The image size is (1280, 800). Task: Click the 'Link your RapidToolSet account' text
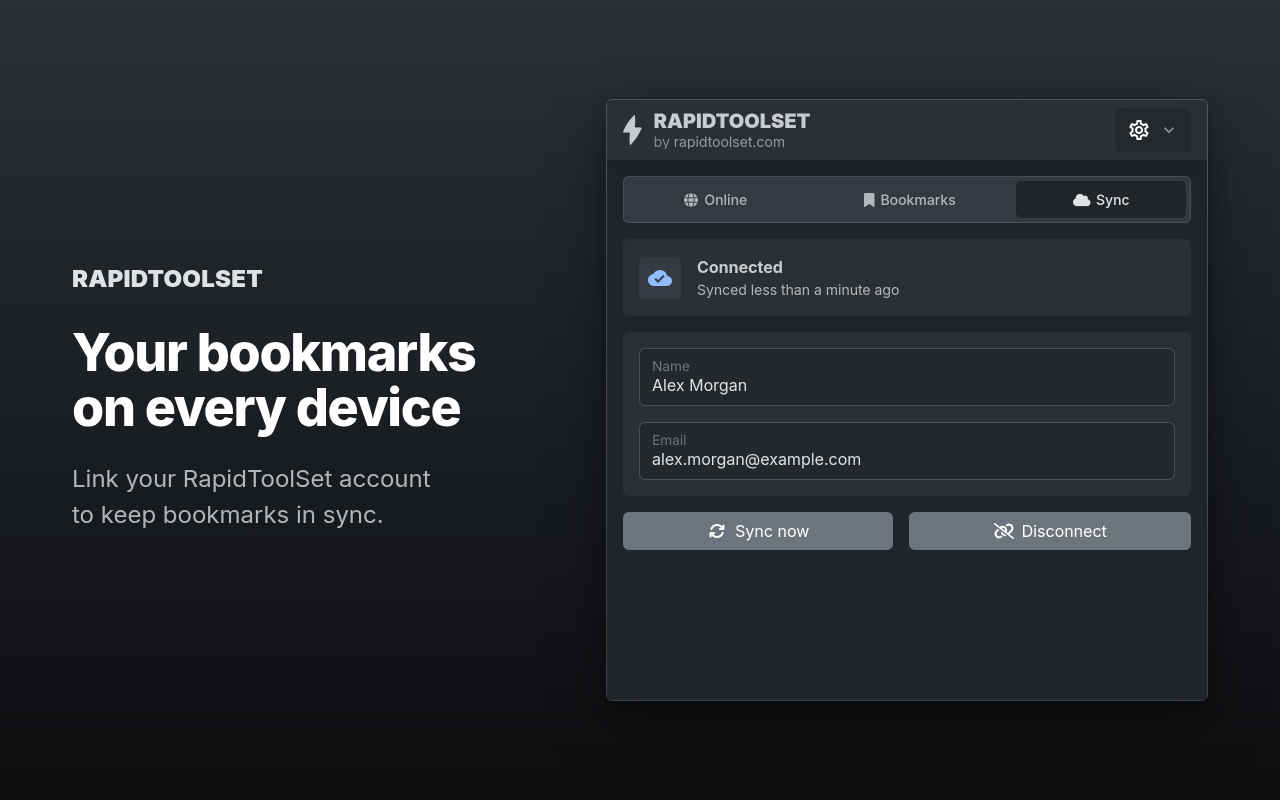[x=251, y=479]
